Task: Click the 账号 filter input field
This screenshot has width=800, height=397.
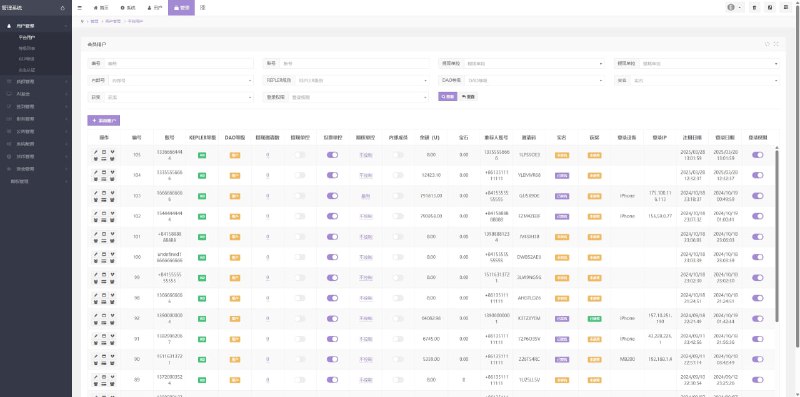Action: coord(354,63)
